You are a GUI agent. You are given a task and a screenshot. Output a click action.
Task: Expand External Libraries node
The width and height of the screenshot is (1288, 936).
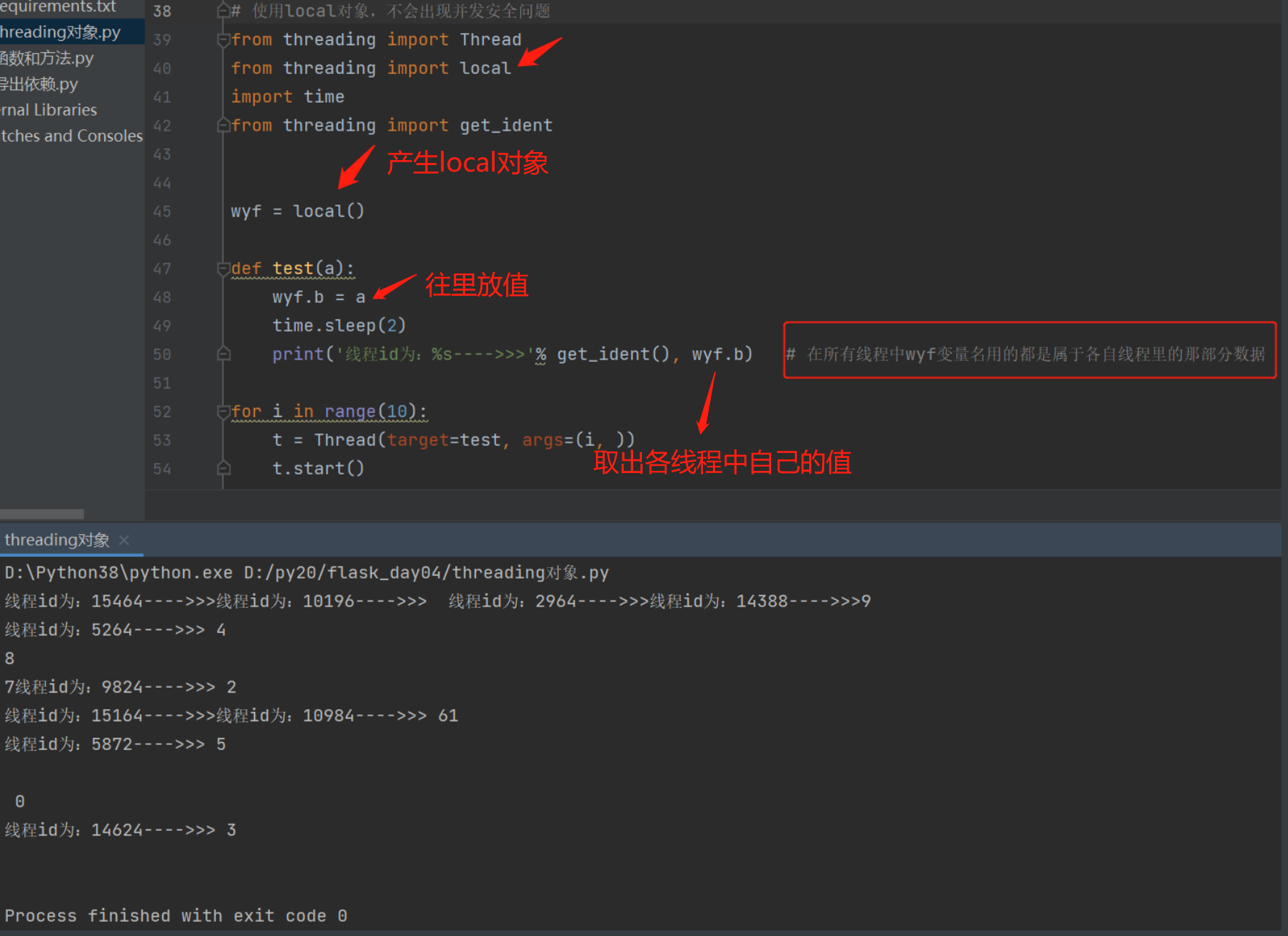pos(49,110)
